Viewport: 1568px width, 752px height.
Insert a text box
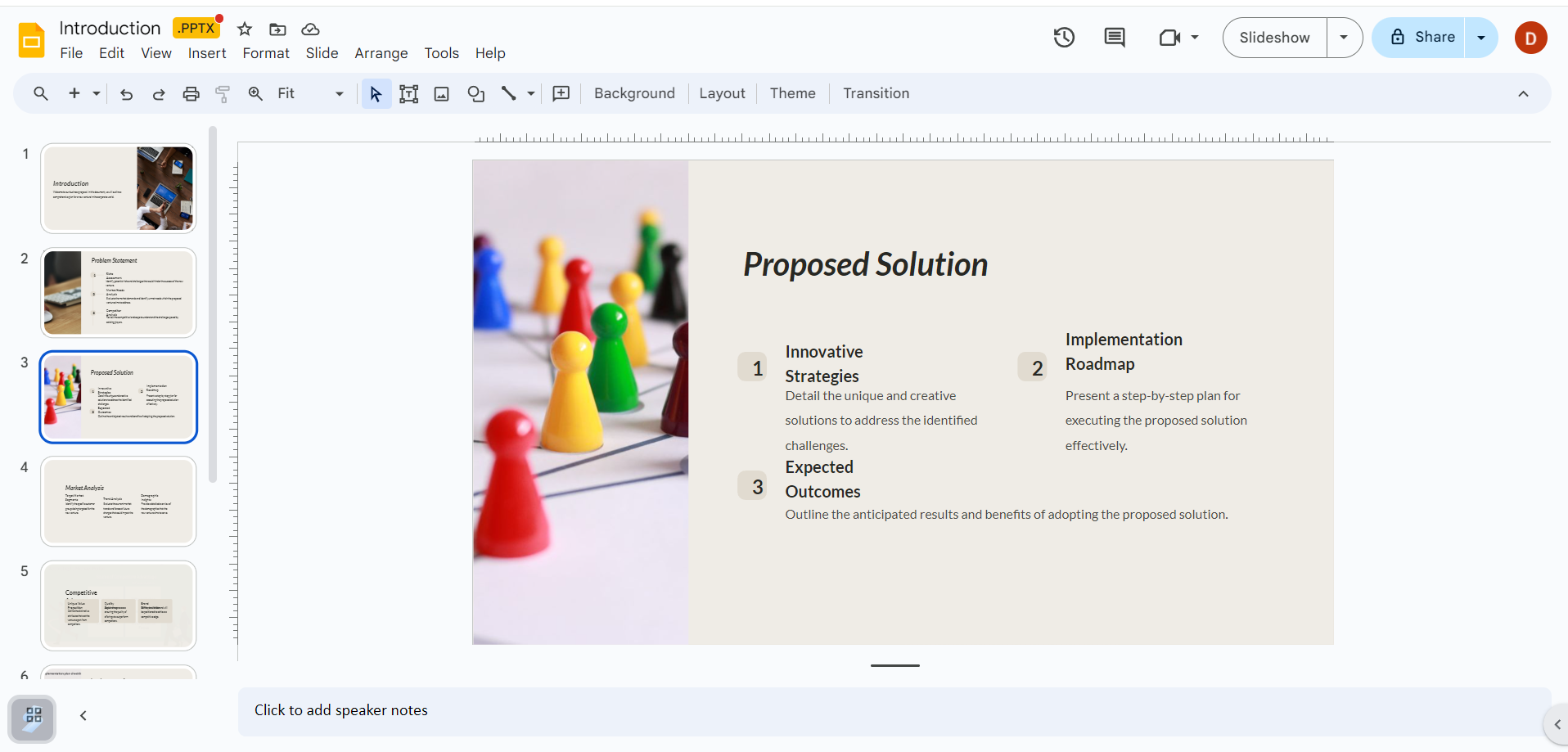click(x=408, y=93)
